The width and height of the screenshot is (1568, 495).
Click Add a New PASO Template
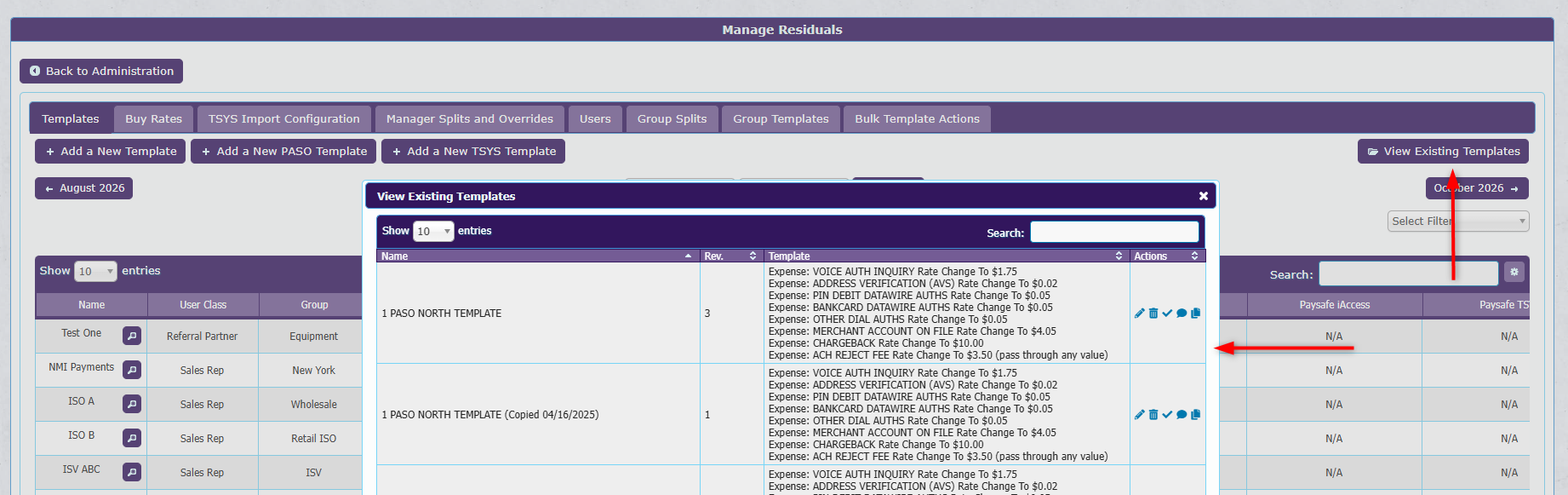pos(283,152)
